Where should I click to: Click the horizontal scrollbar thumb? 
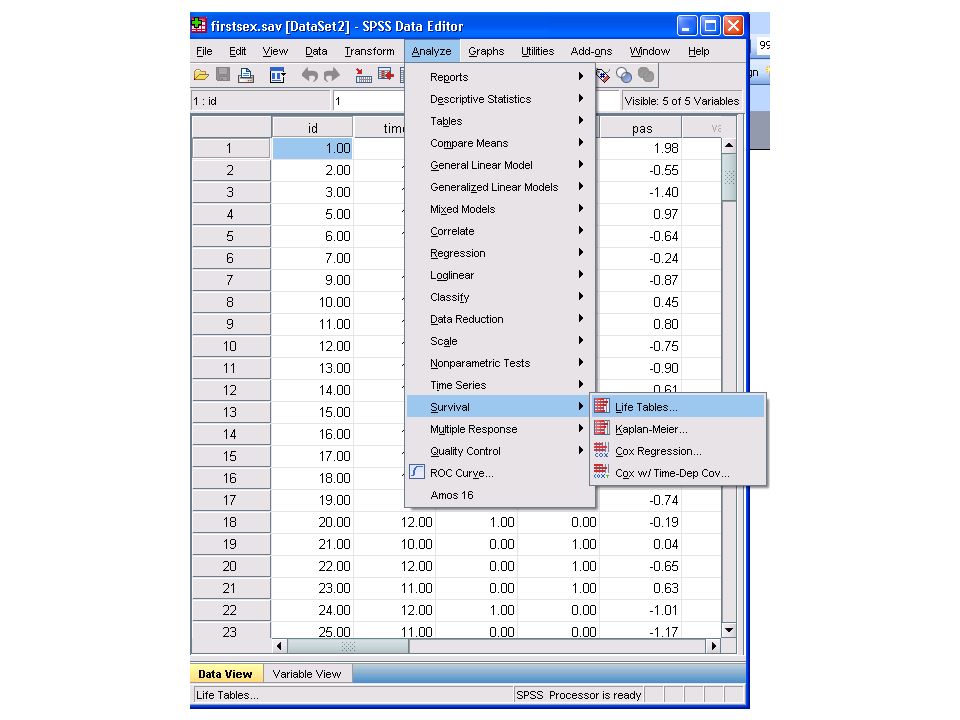(348, 646)
